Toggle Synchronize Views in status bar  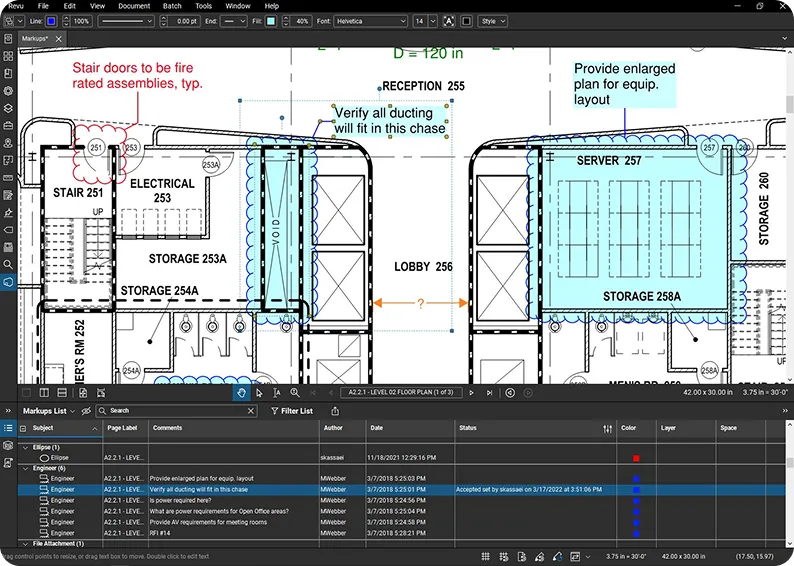click(x=575, y=556)
